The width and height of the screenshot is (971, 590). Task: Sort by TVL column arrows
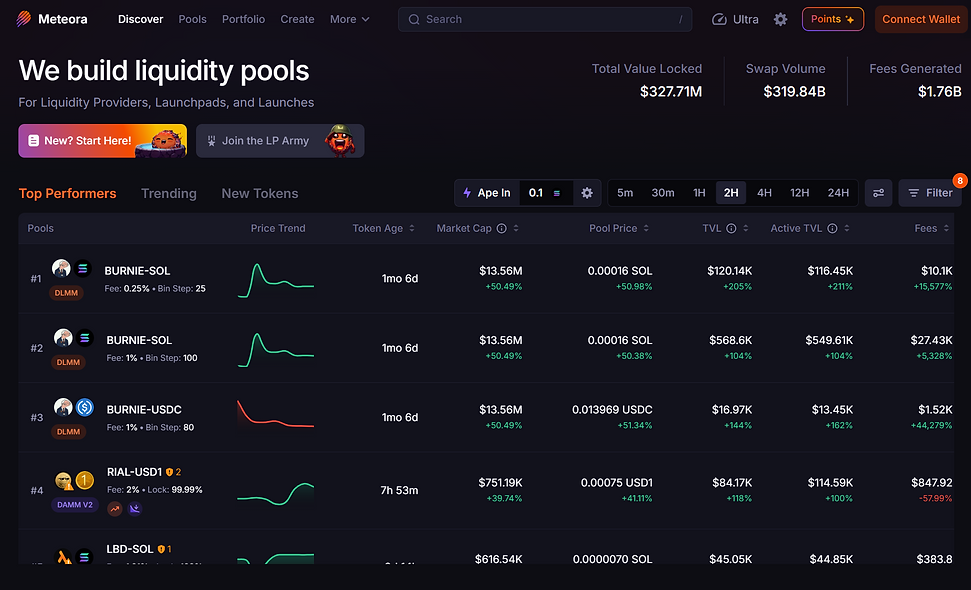coord(746,228)
